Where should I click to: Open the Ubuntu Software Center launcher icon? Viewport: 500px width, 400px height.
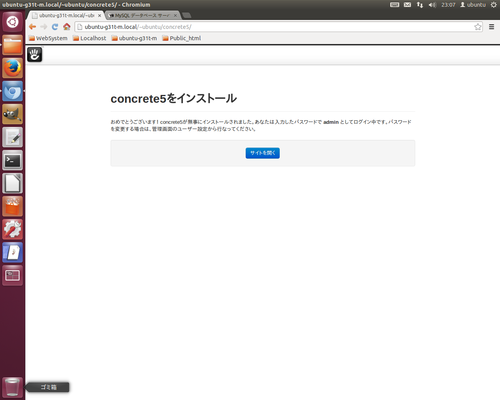pos(13,206)
